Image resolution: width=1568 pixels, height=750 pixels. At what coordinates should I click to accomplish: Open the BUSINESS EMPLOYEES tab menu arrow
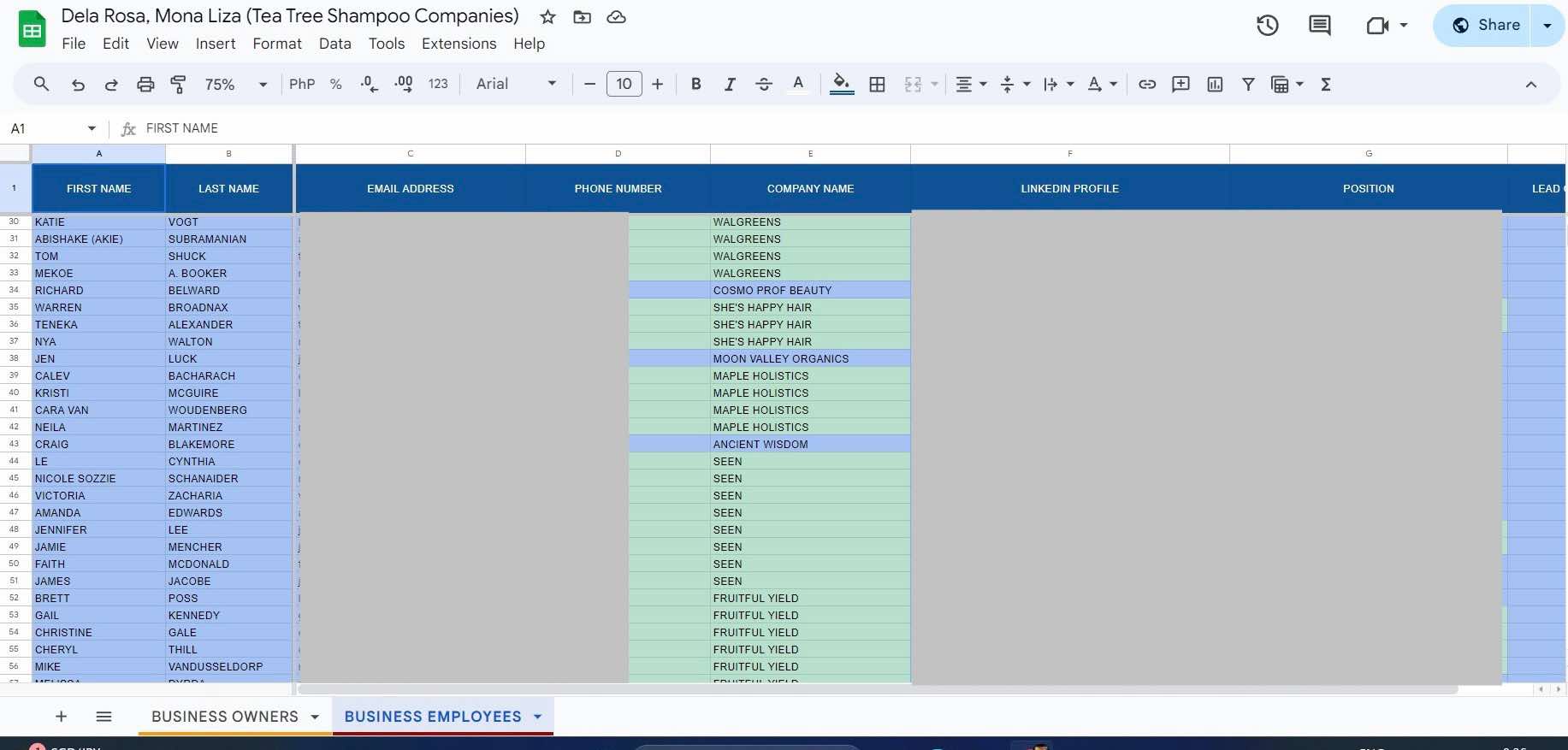click(x=538, y=717)
